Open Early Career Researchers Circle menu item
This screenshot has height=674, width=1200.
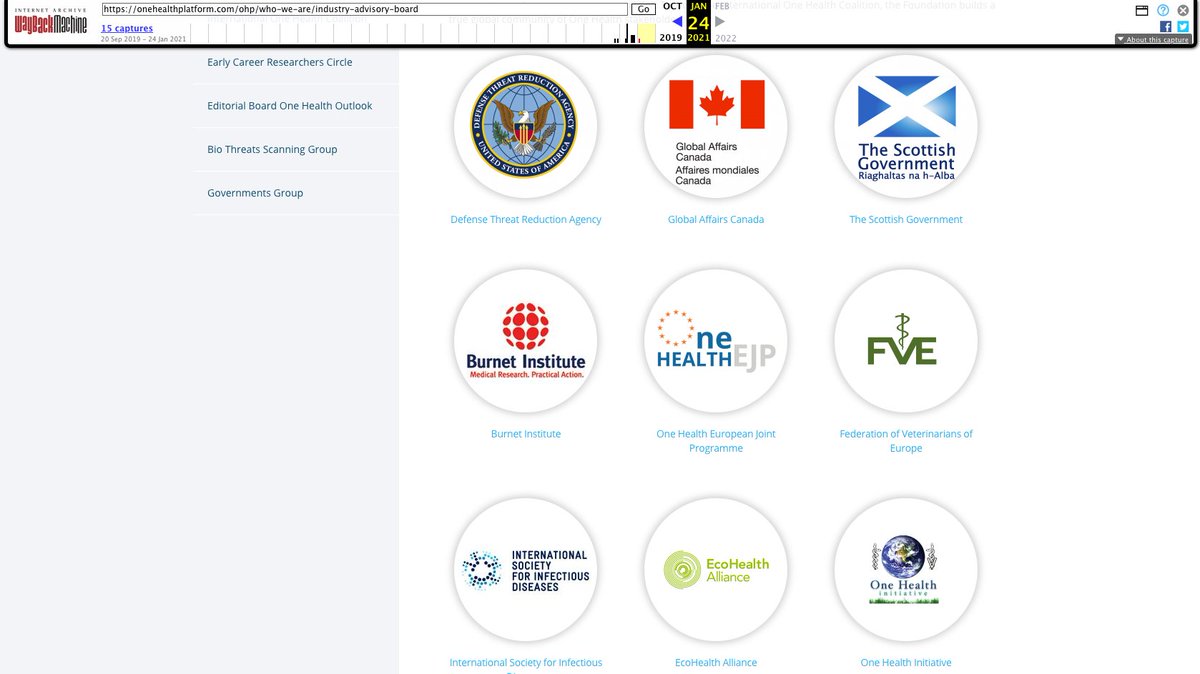[x=279, y=62]
